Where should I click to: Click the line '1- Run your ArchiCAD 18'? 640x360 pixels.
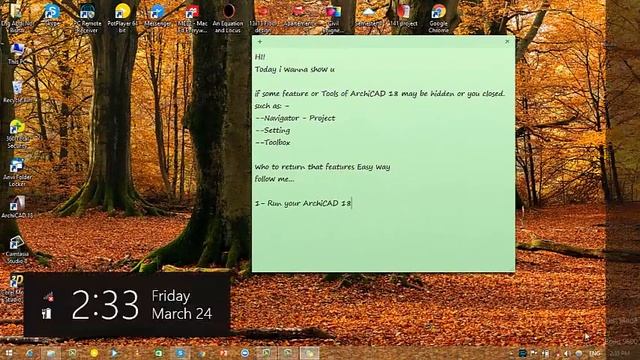click(x=303, y=203)
